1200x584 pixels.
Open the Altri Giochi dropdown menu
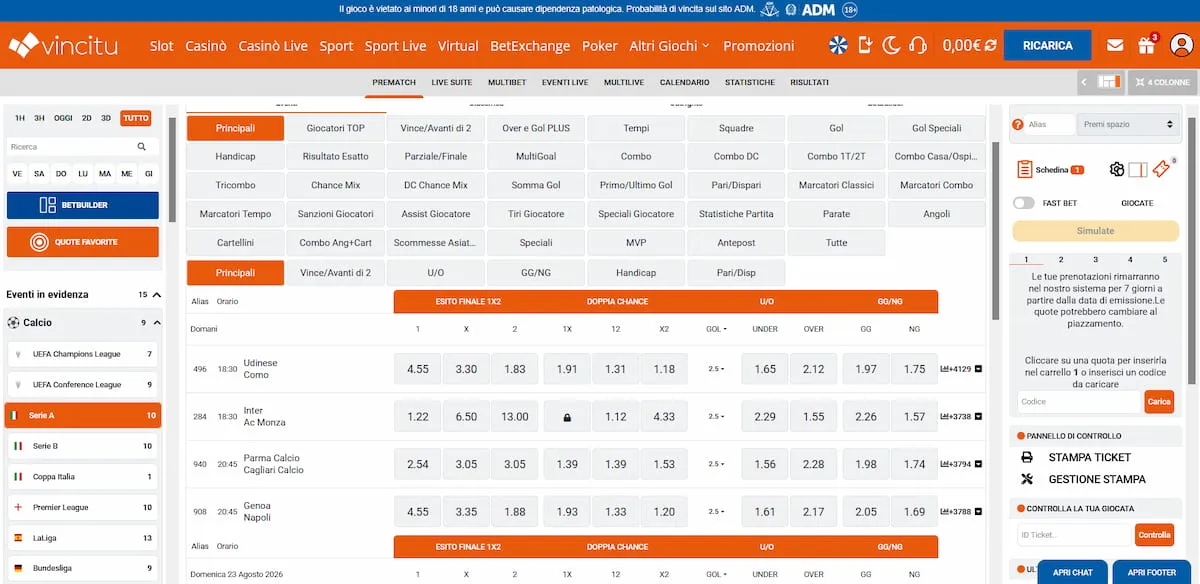[x=669, y=46]
